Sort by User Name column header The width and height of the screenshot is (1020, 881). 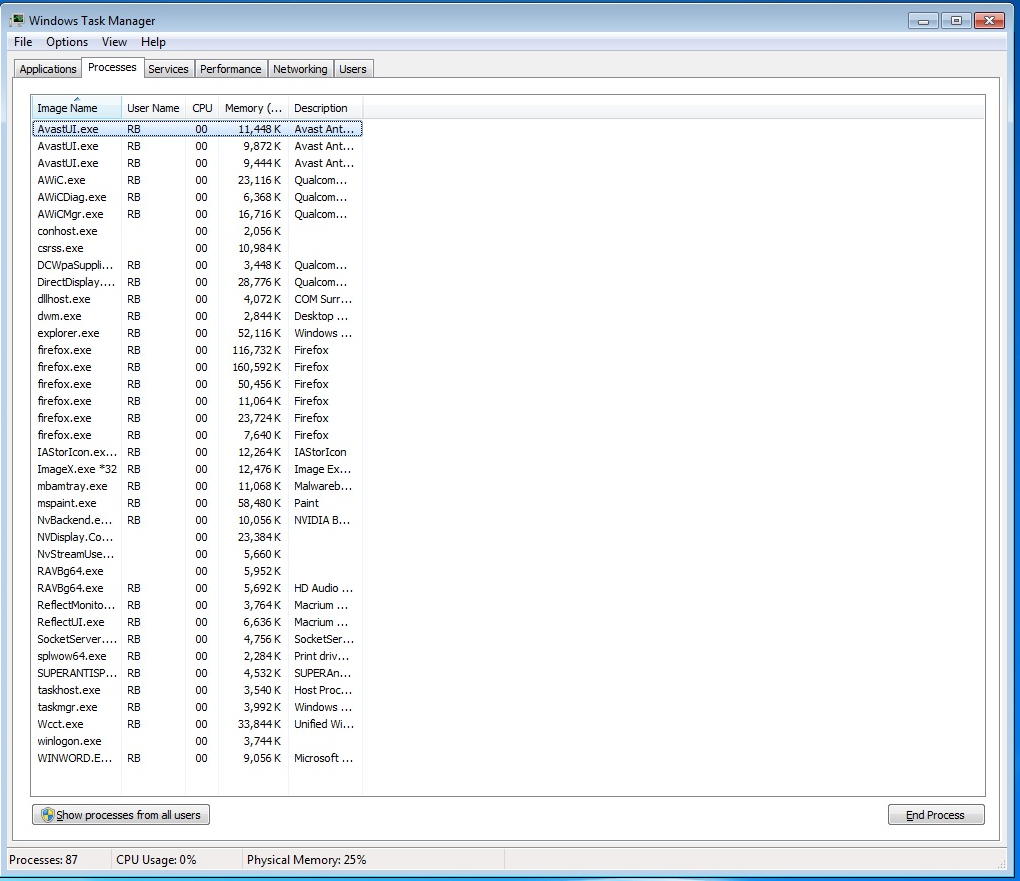click(x=153, y=108)
